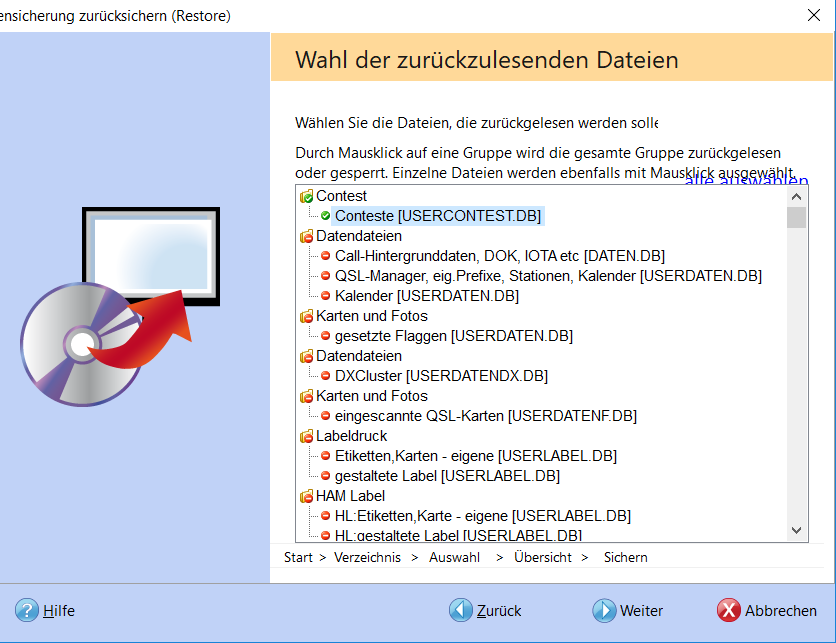Click the blue right arrow Weiter icon
The width and height of the screenshot is (836, 643).
pos(604,610)
